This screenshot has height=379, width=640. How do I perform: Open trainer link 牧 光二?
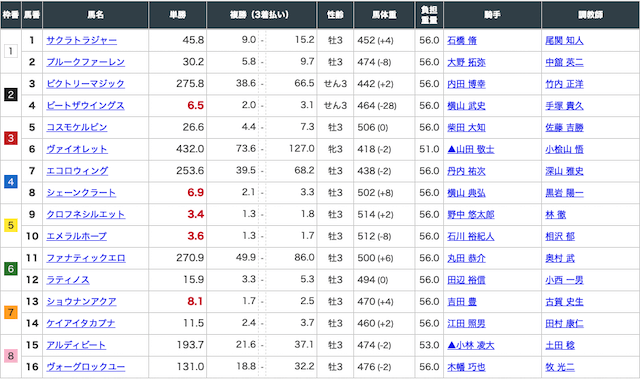pyautogui.click(x=560, y=368)
